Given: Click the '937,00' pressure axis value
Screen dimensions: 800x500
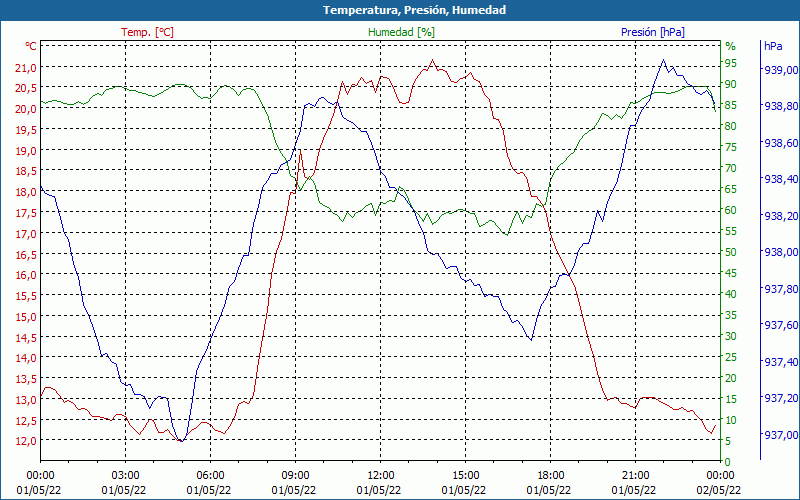Looking at the screenshot, I should point(781,435).
